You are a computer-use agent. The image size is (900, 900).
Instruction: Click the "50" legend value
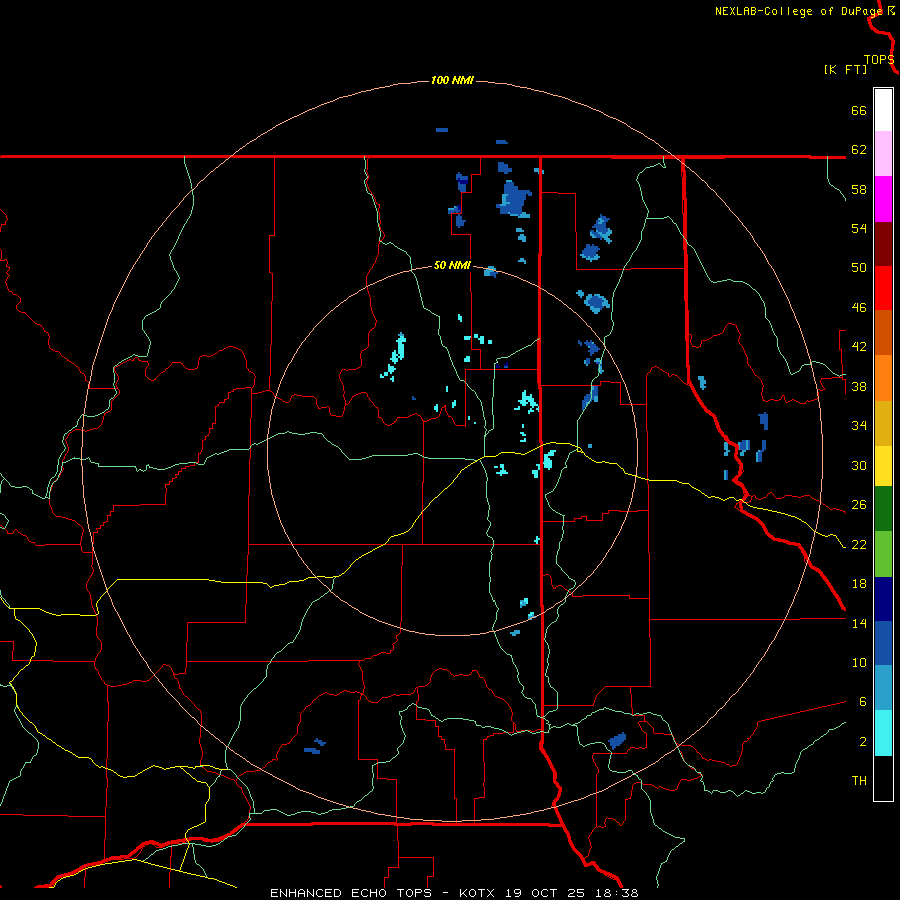pyautogui.click(x=859, y=268)
